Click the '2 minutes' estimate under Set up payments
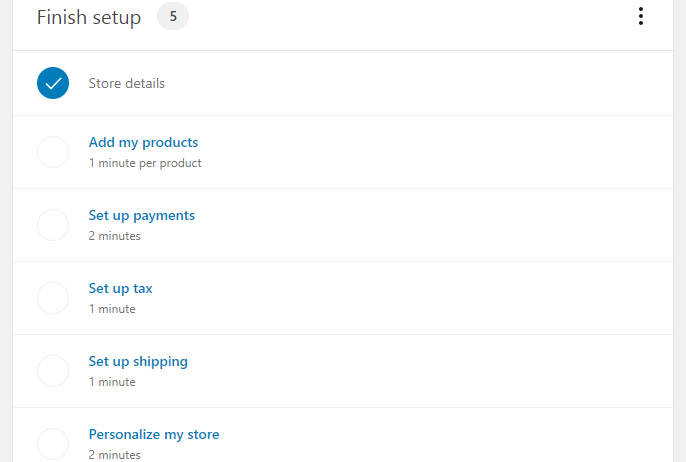 click(115, 236)
